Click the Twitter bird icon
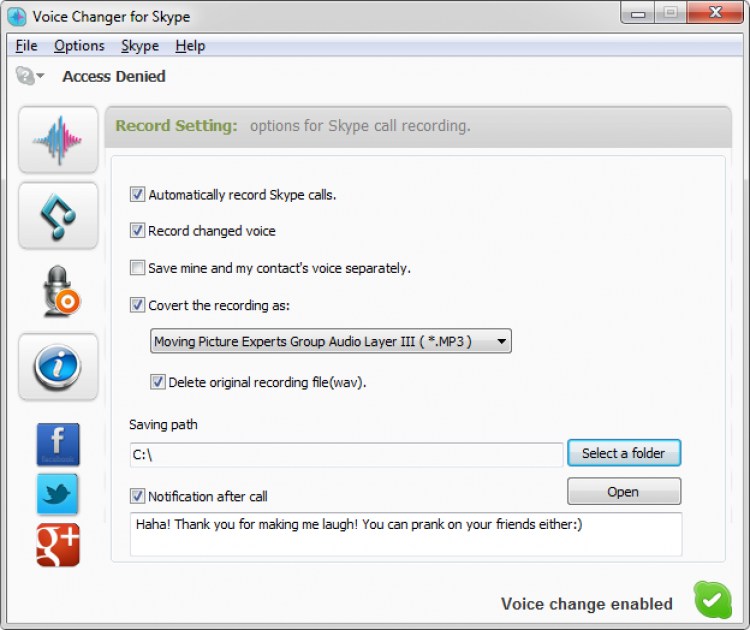Screen dimensions: 750x630 [57, 494]
